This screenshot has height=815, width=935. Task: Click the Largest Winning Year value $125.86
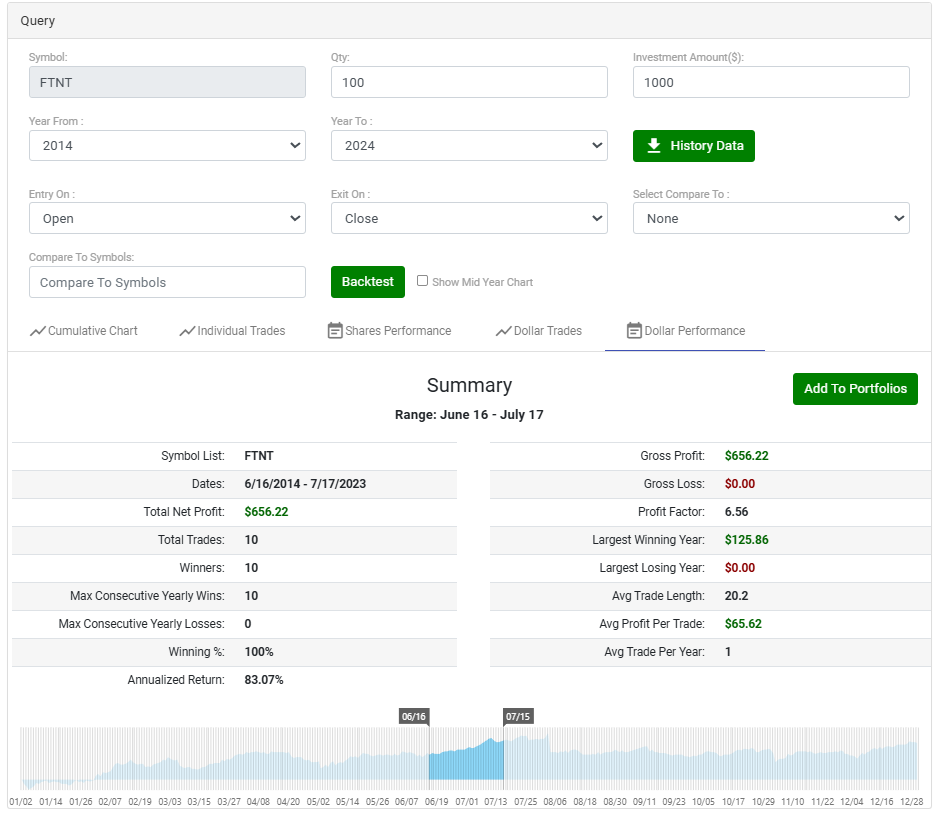747,540
